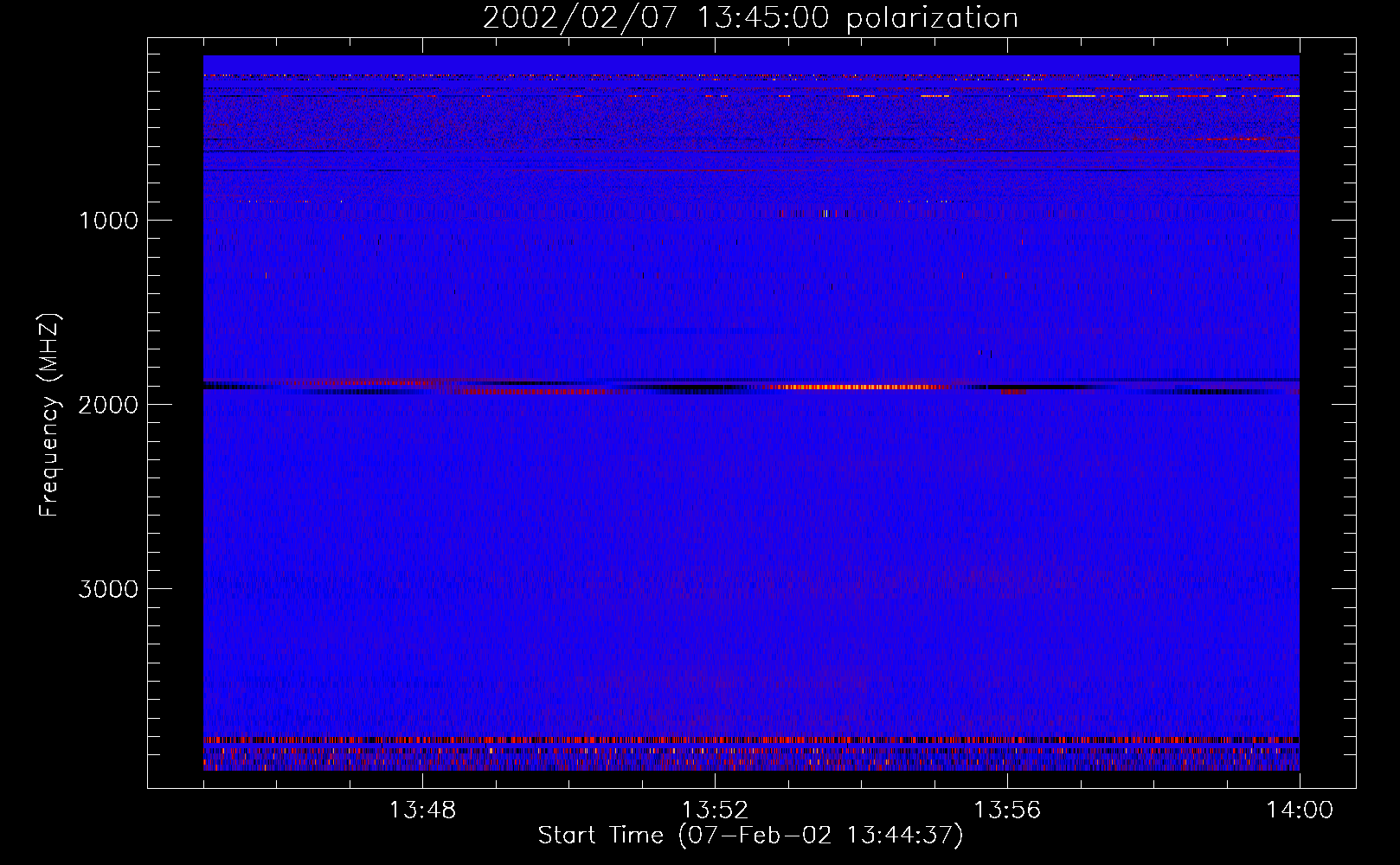
Task: Click the red noisy band at the spectrogram bottom
Action: (751, 740)
